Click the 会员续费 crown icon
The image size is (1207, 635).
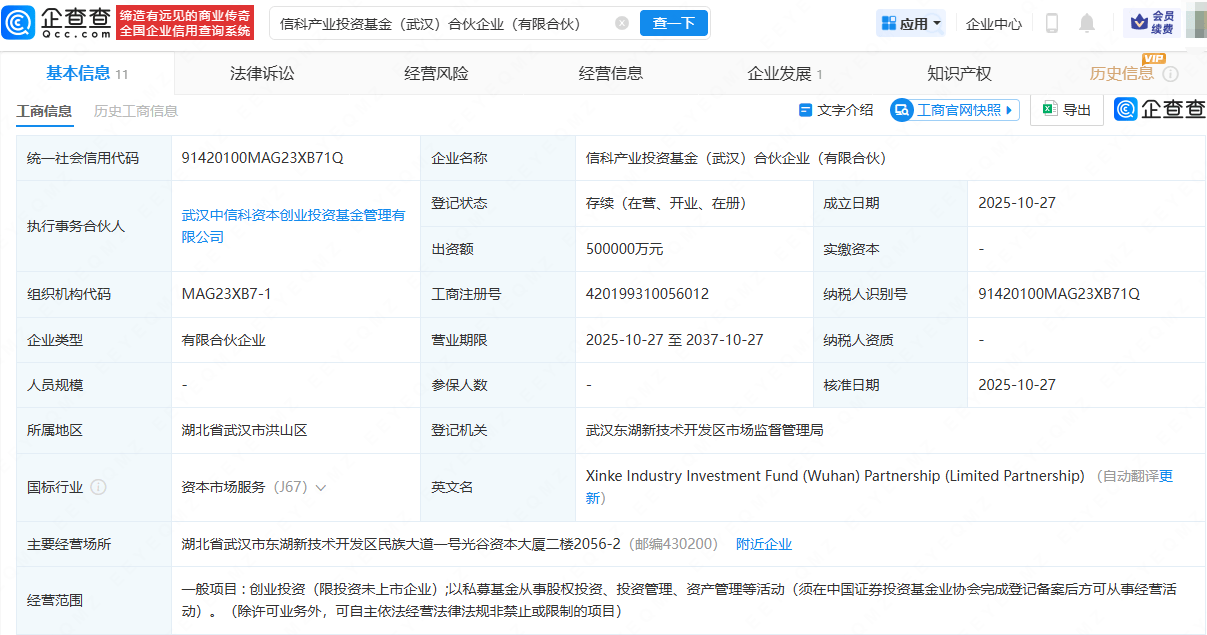tap(1139, 22)
